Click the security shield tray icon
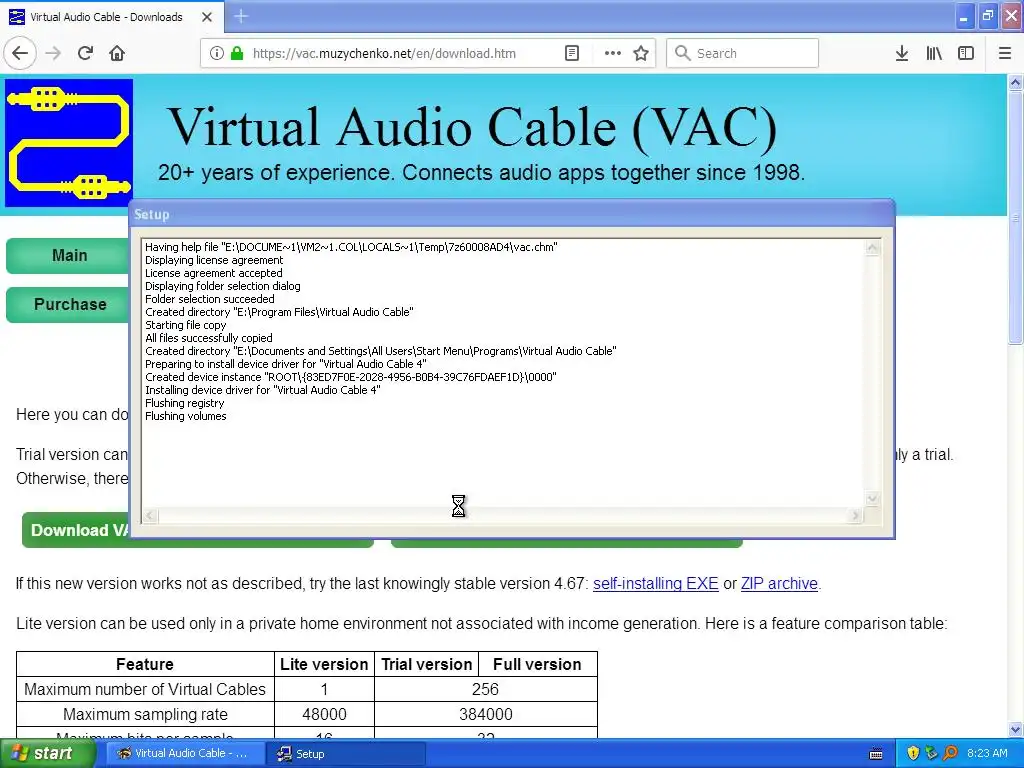Image resolution: width=1024 pixels, height=768 pixels. (913, 754)
